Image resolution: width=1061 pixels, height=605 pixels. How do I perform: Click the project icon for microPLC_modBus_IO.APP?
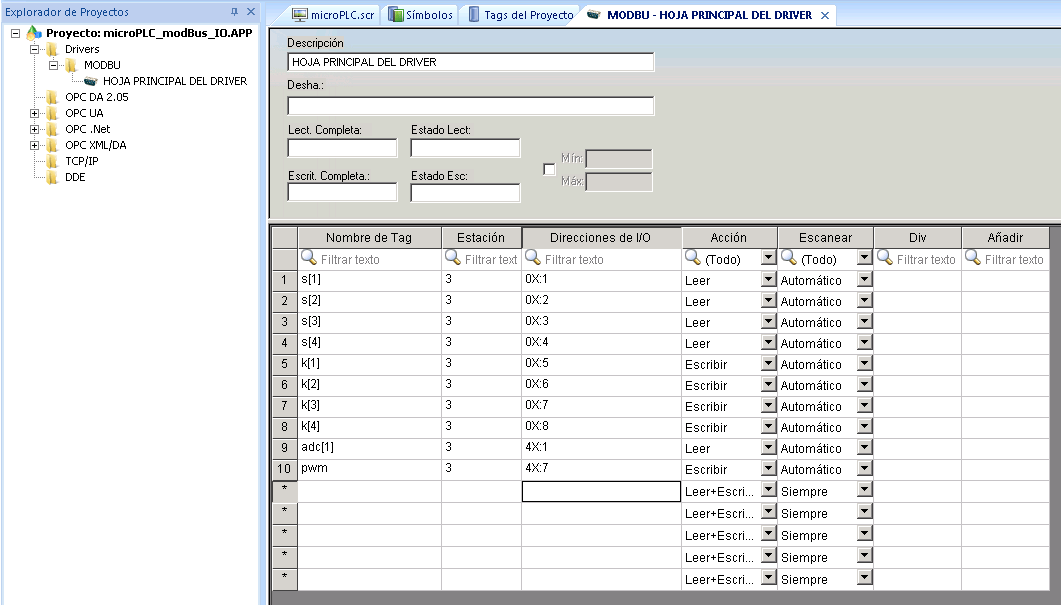click(x=34, y=32)
